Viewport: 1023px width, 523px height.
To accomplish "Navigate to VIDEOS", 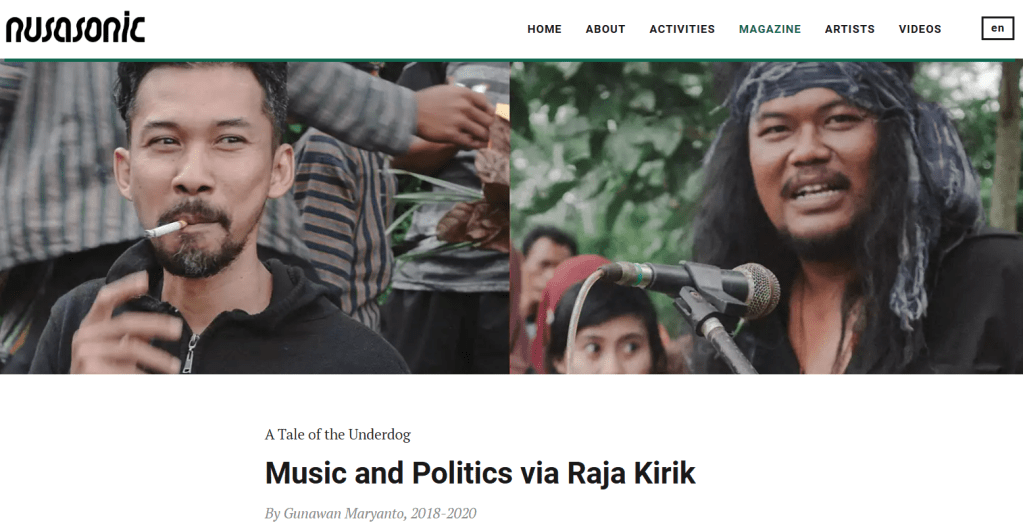I will (x=920, y=29).
